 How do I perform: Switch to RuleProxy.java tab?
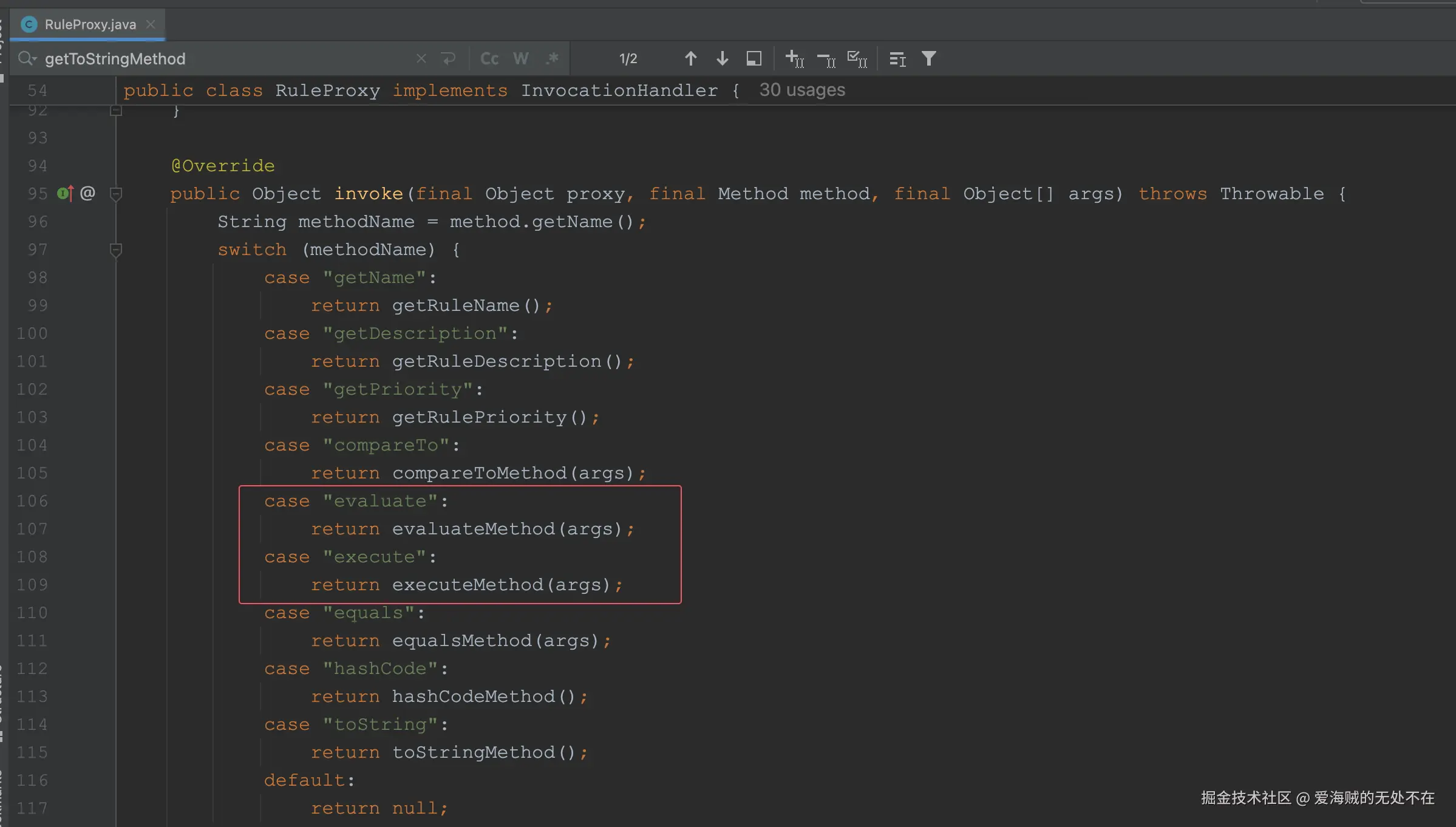click(90, 25)
